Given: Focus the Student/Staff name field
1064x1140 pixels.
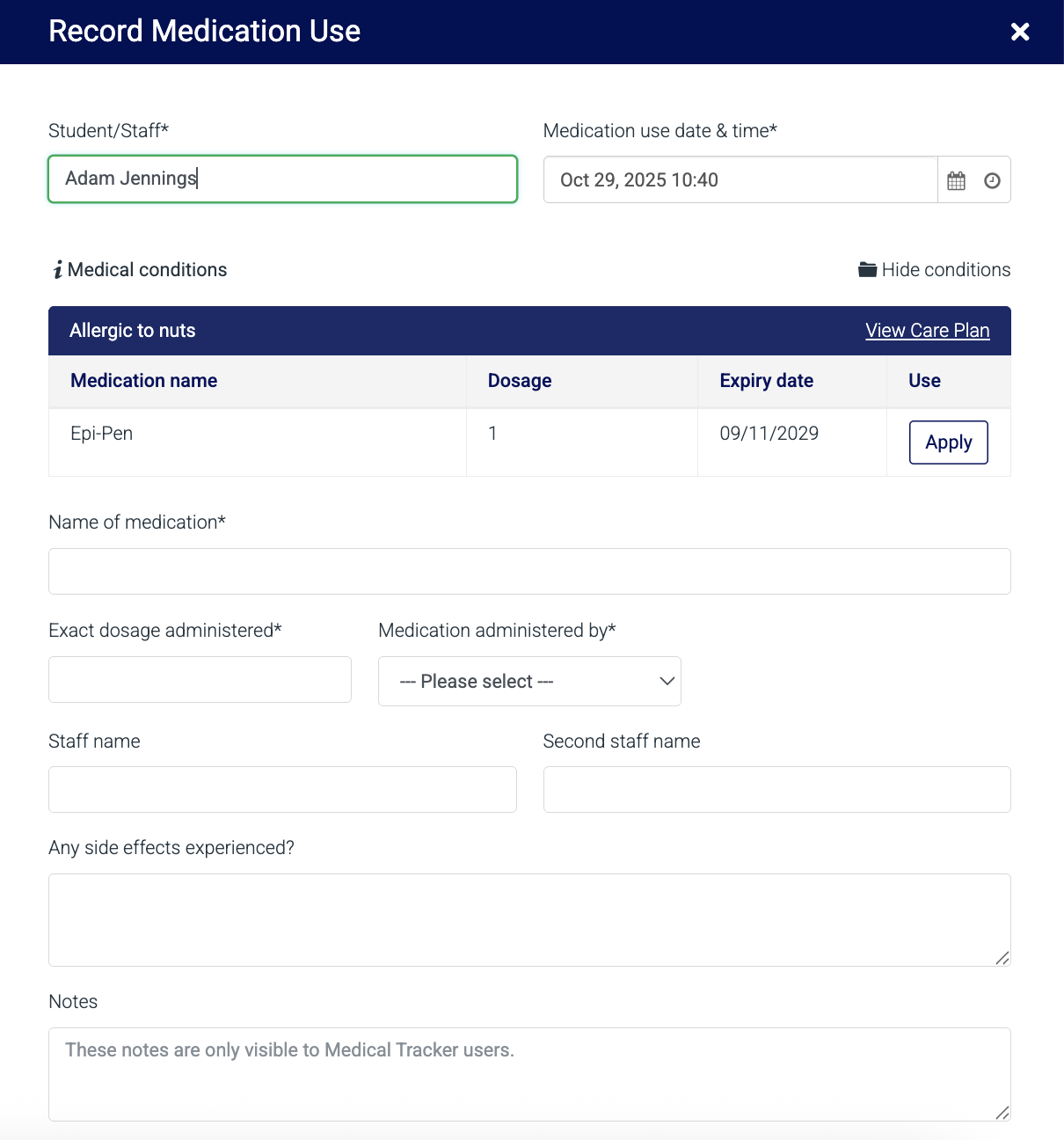Looking at the screenshot, I should pyautogui.click(x=282, y=179).
